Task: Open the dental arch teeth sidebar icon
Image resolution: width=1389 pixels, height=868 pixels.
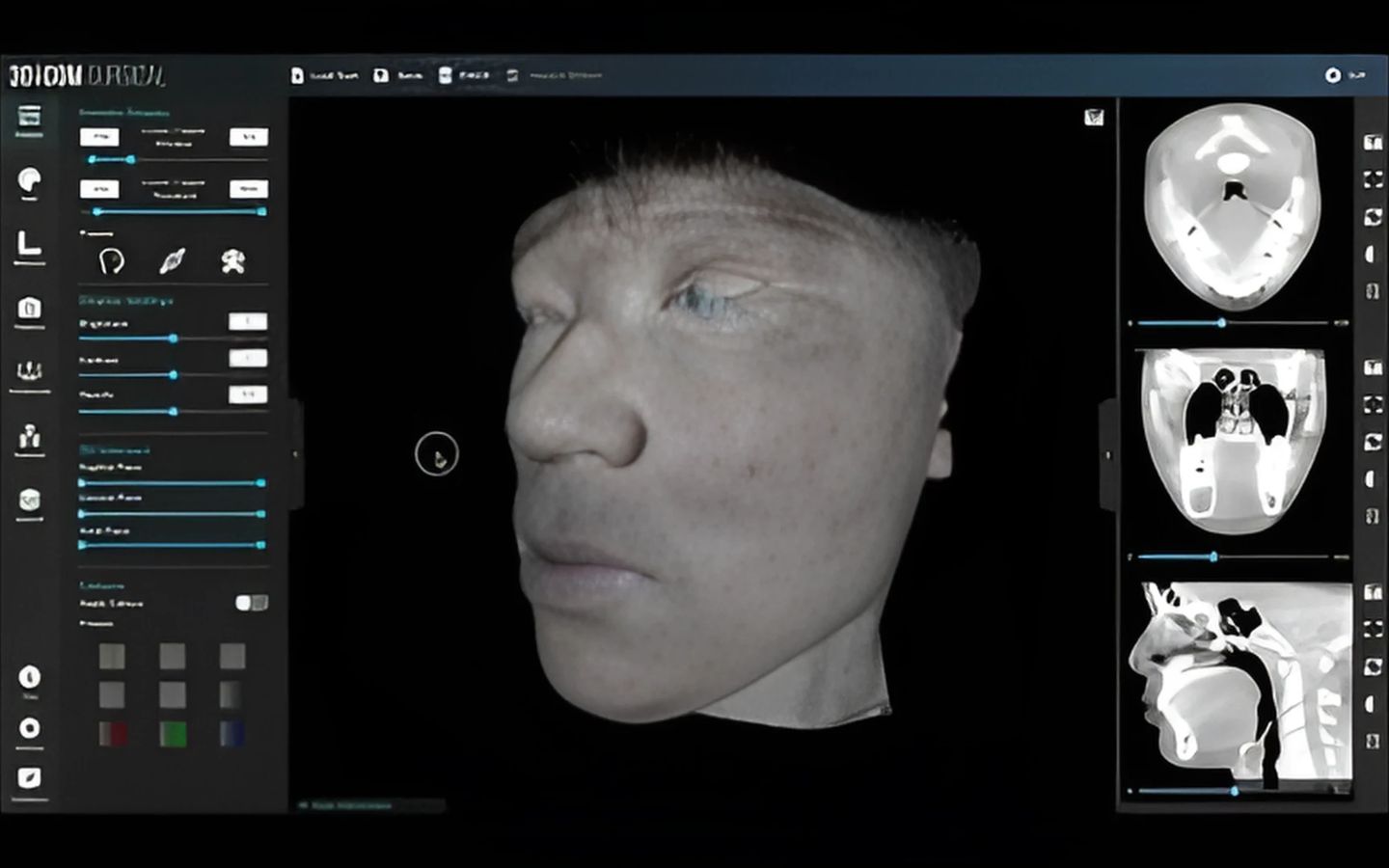Action: (29, 371)
